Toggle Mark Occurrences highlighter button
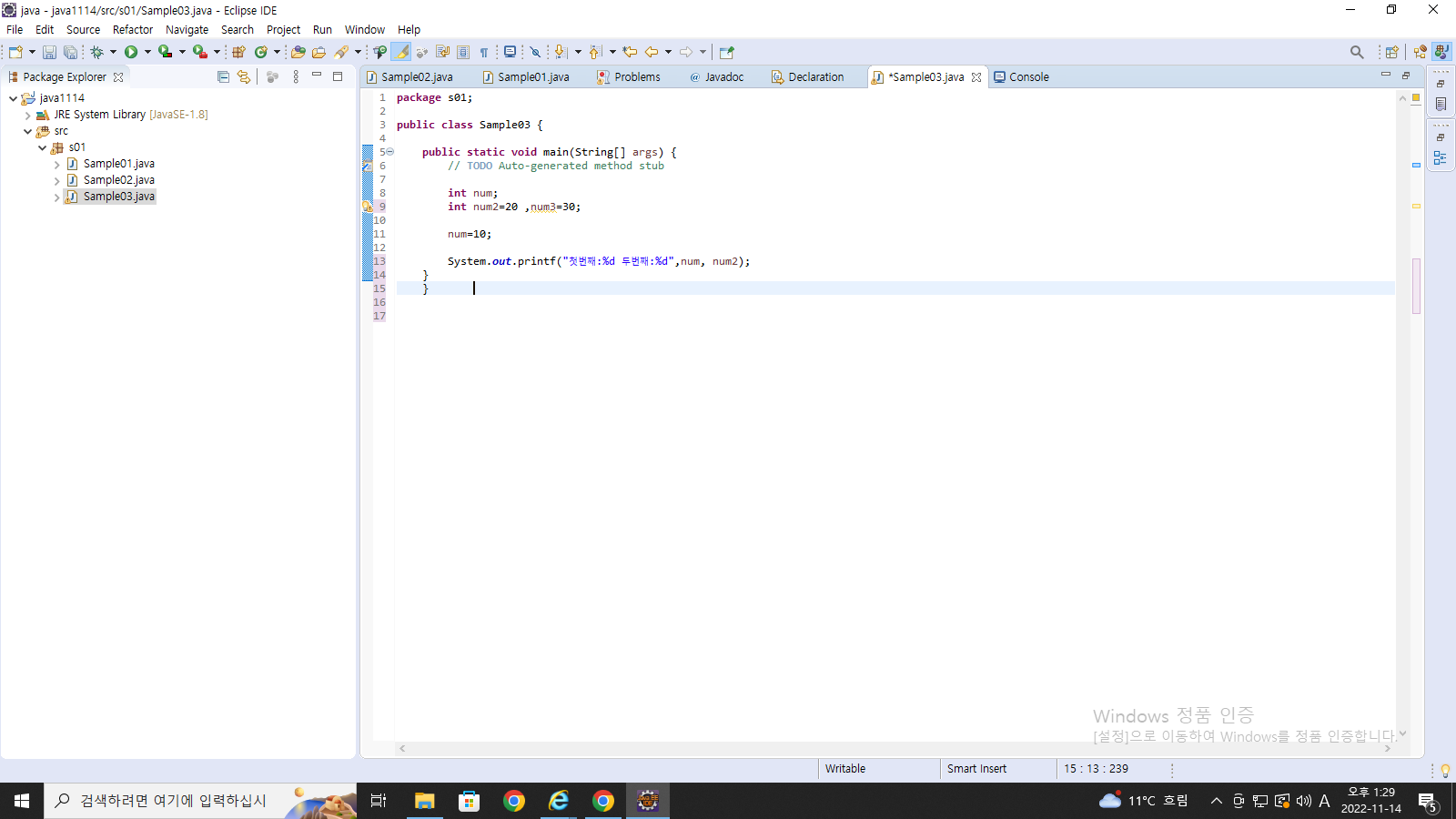Screen dimensions: 1456x819 tap(401, 52)
